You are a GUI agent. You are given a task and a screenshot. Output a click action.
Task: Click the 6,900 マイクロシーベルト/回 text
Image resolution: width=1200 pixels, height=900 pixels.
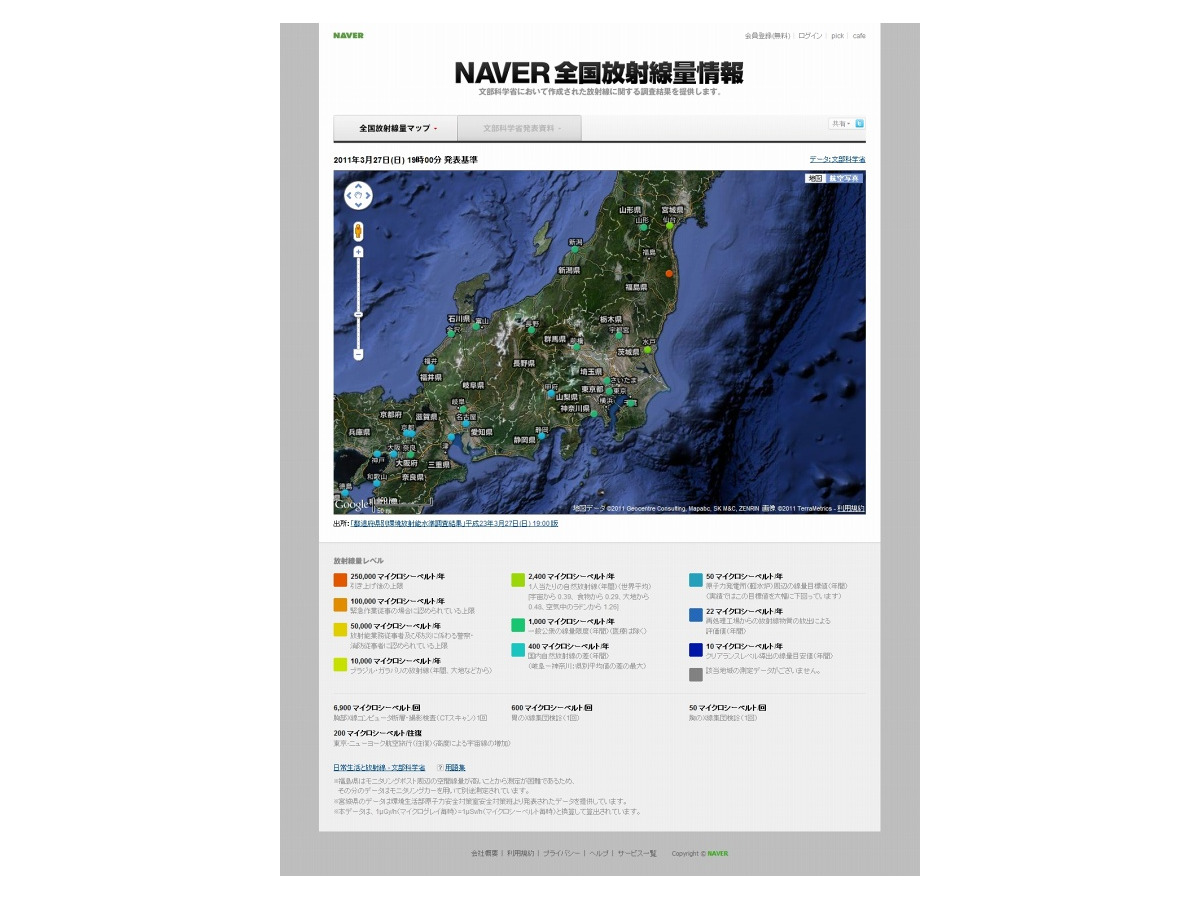coord(378,707)
